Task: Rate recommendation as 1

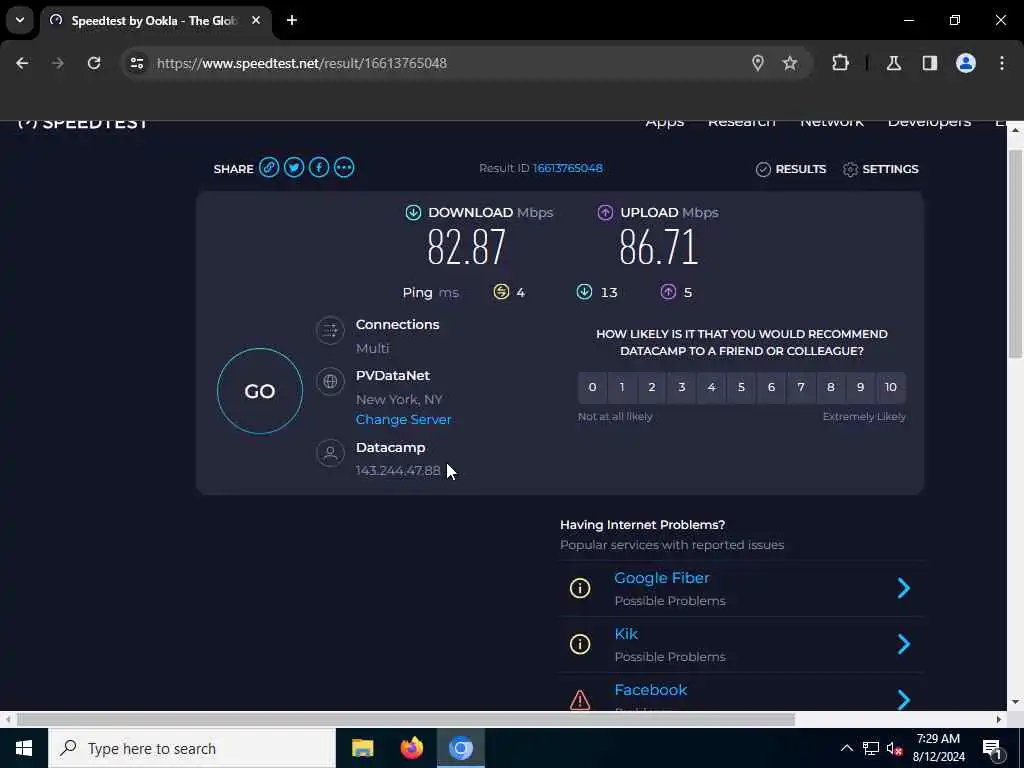Action: [622, 387]
